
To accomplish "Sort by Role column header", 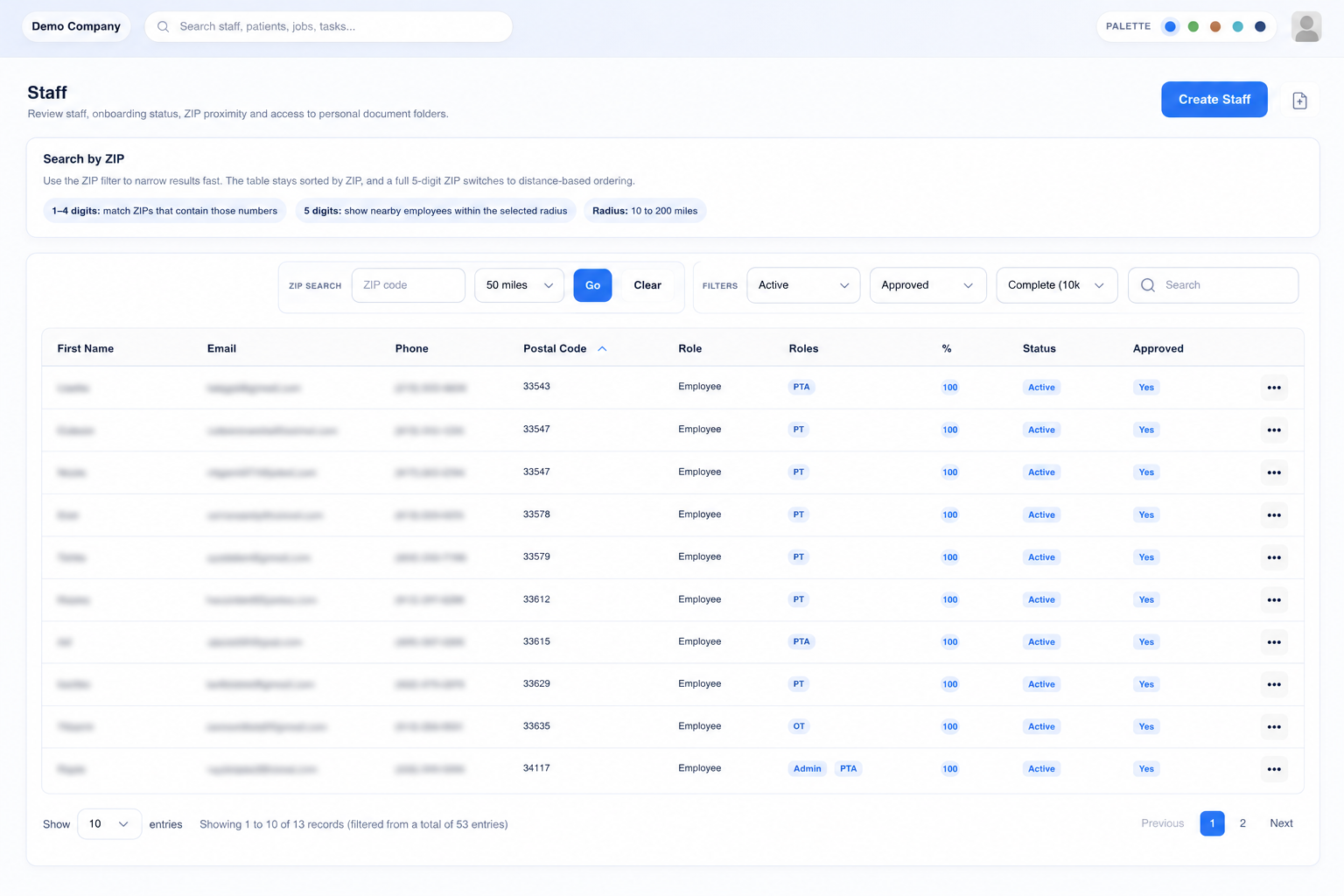I will point(689,348).
